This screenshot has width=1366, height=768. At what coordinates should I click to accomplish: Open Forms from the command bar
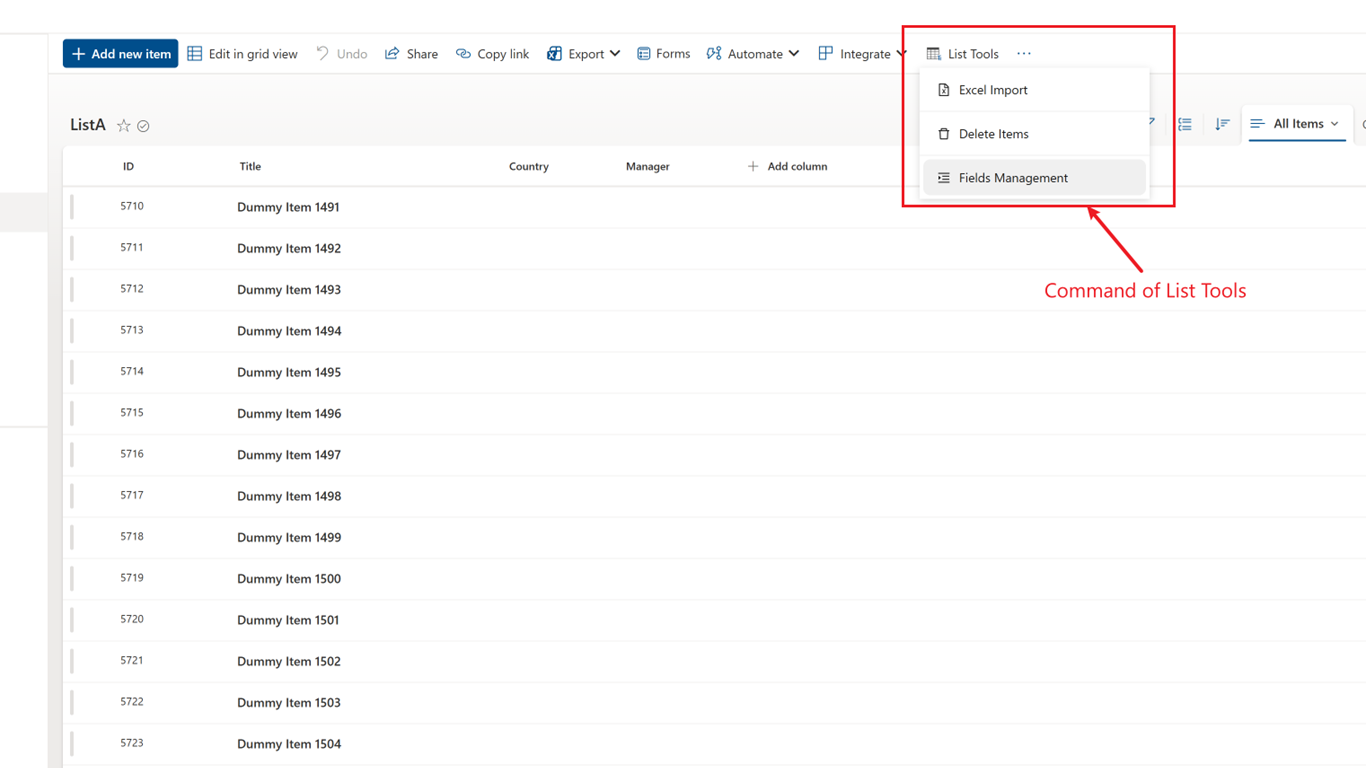[663, 54]
